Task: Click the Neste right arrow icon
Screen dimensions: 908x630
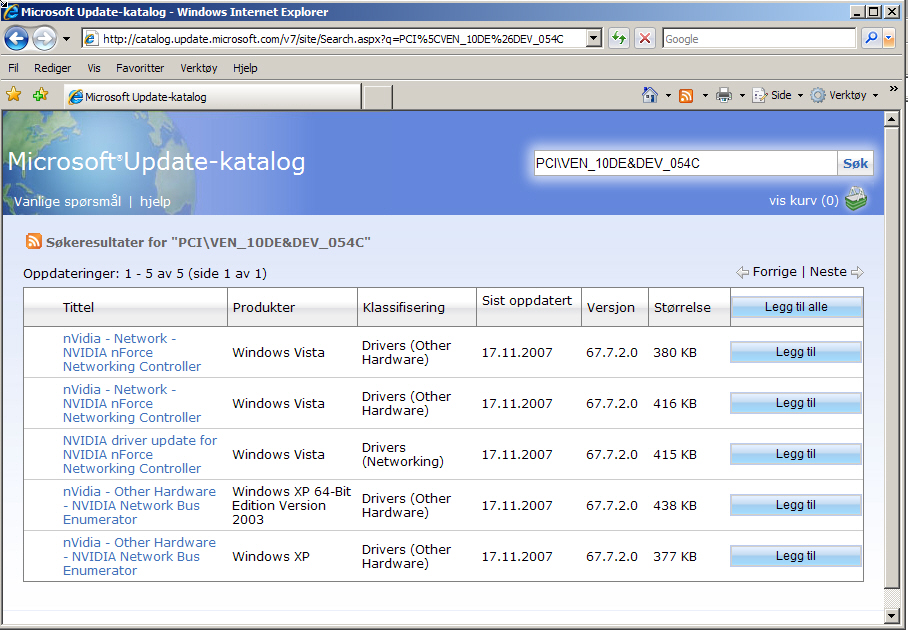Action: coord(858,272)
